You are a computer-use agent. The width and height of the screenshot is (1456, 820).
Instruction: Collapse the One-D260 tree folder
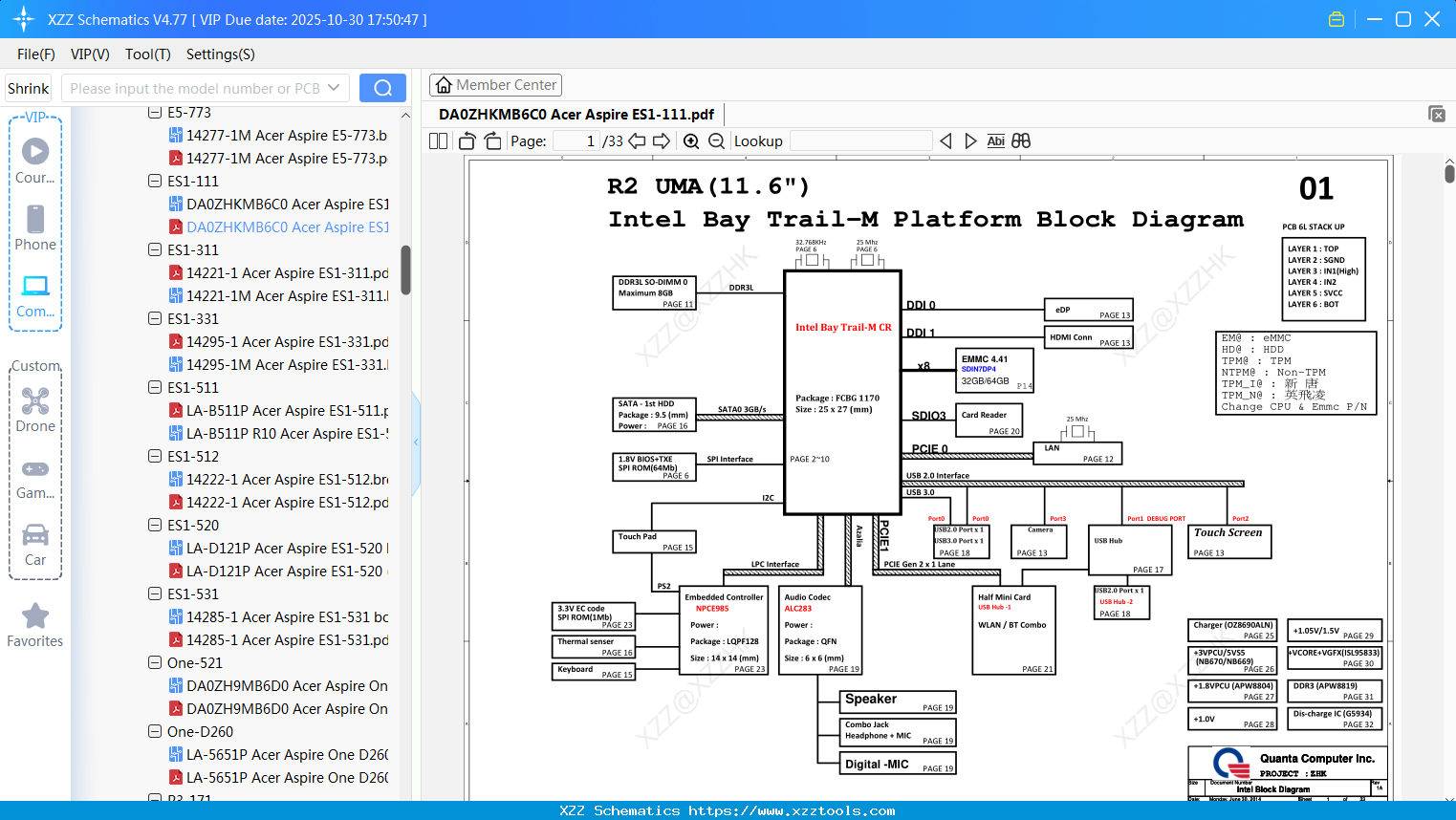point(155,732)
